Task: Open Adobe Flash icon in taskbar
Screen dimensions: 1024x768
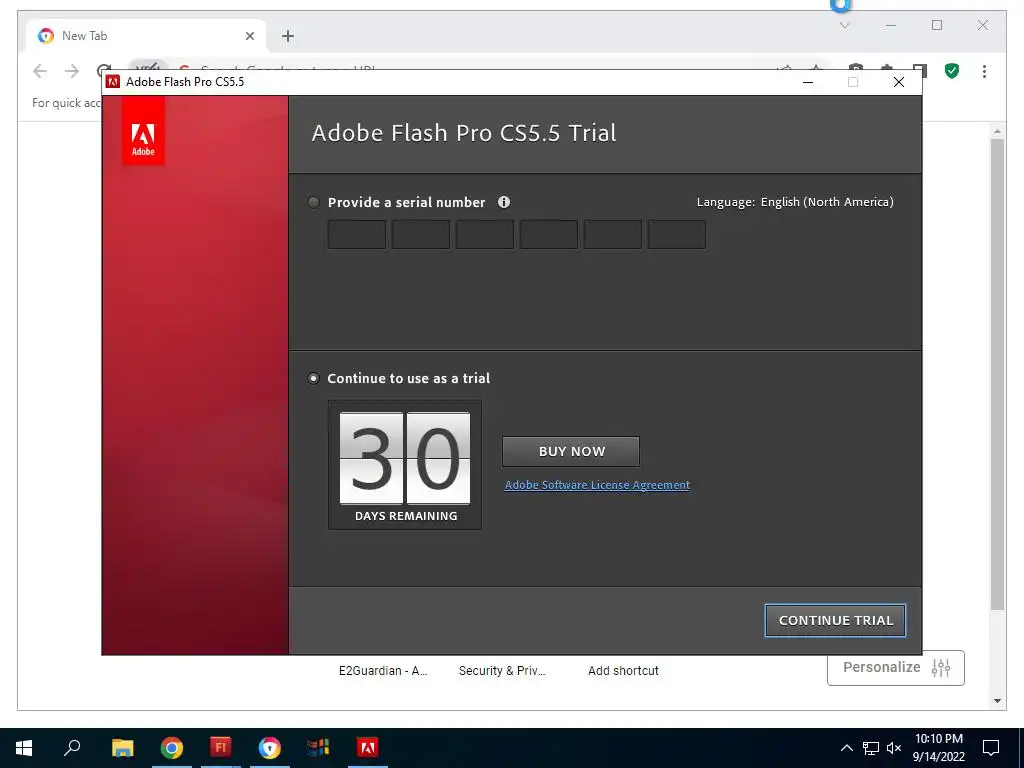Action: coord(221,748)
